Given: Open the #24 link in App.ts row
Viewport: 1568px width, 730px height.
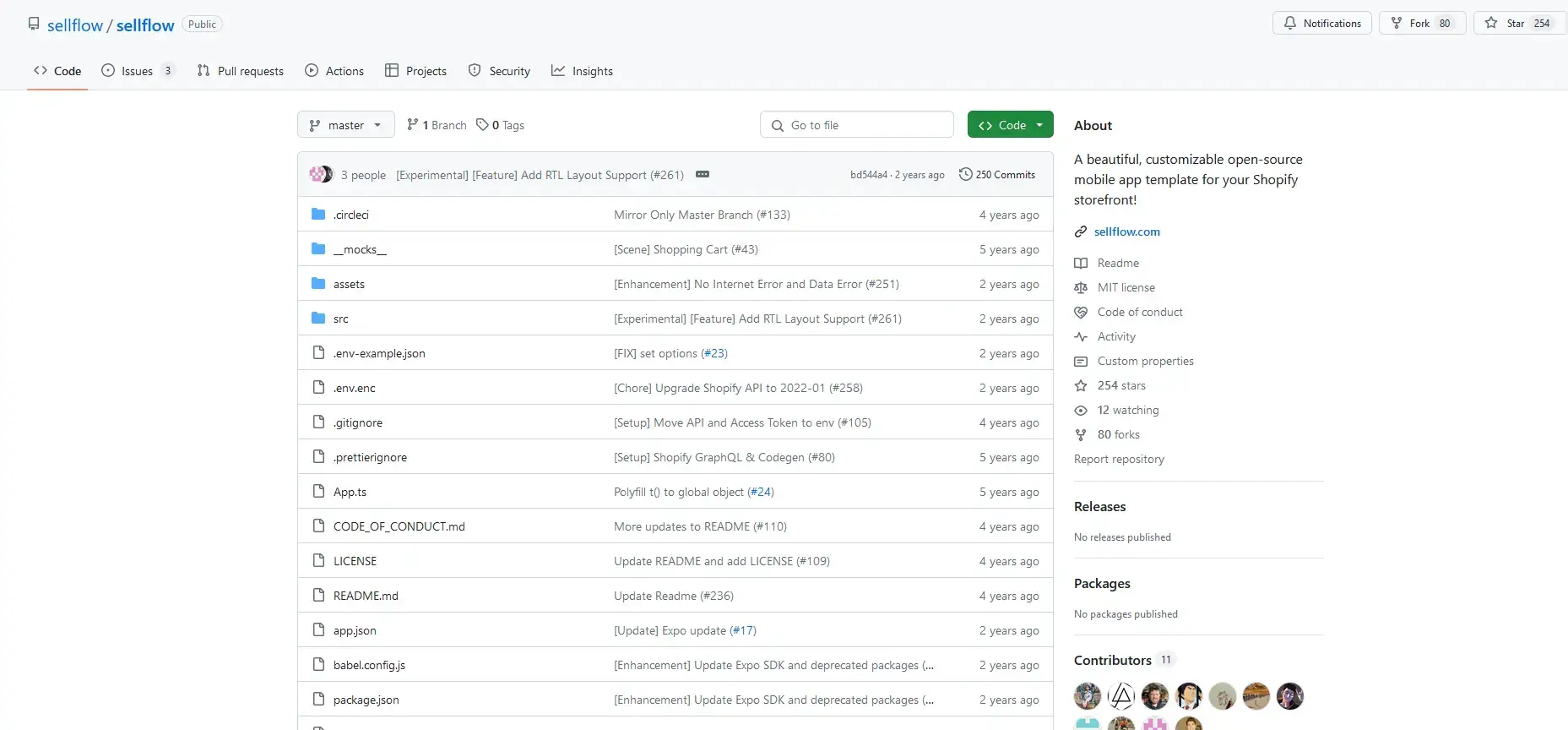Looking at the screenshot, I should 760,492.
